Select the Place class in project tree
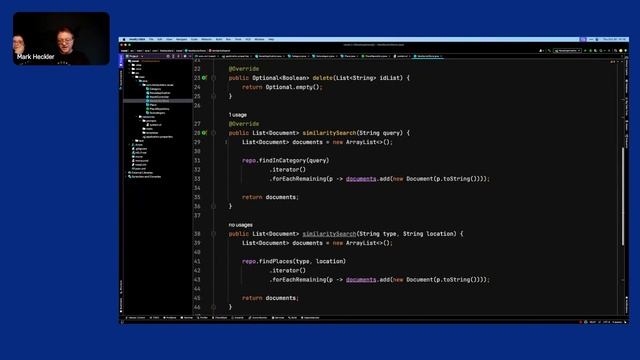 [x=152, y=105]
